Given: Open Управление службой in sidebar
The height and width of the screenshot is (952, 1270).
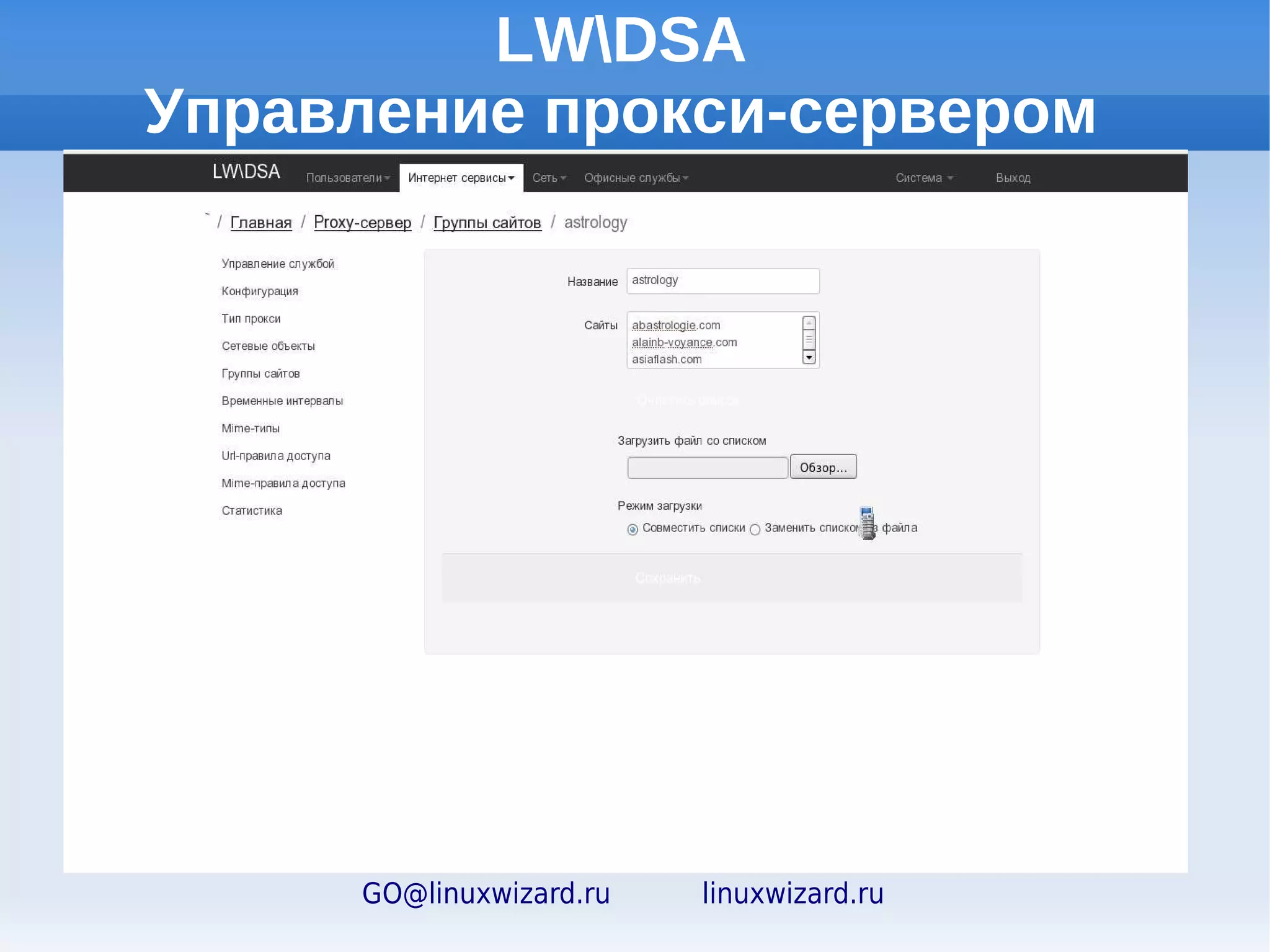Looking at the screenshot, I should pyautogui.click(x=278, y=264).
